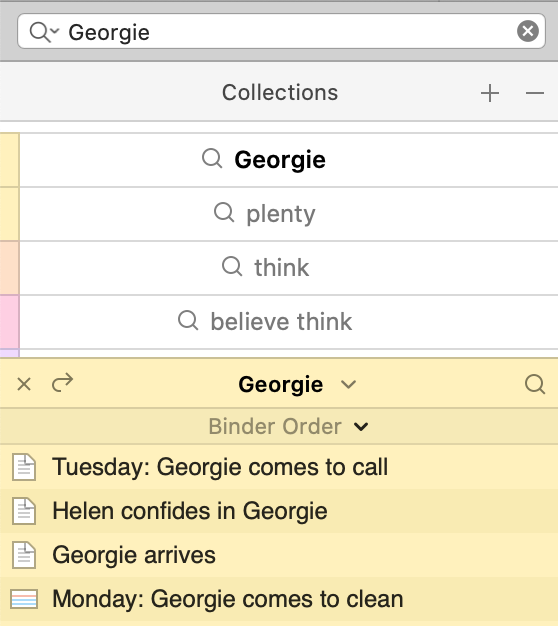Open the think search collection

click(x=289, y=267)
